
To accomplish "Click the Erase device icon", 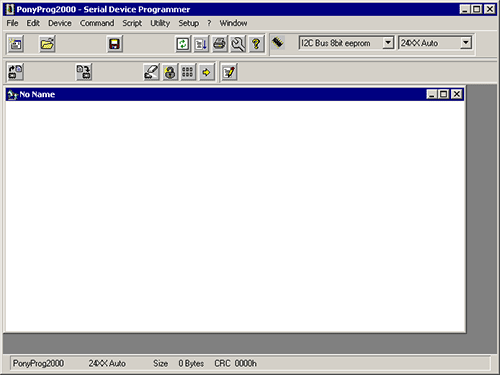I will pyautogui.click(x=151, y=72).
